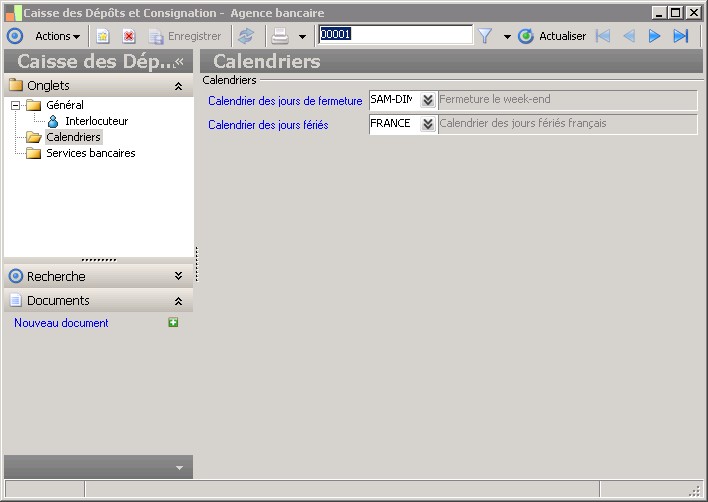The width and height of the screenshot is (708, 502).
Task: Click the Nouveau document link
Action: pyautogui.click(x=61, y=323)
